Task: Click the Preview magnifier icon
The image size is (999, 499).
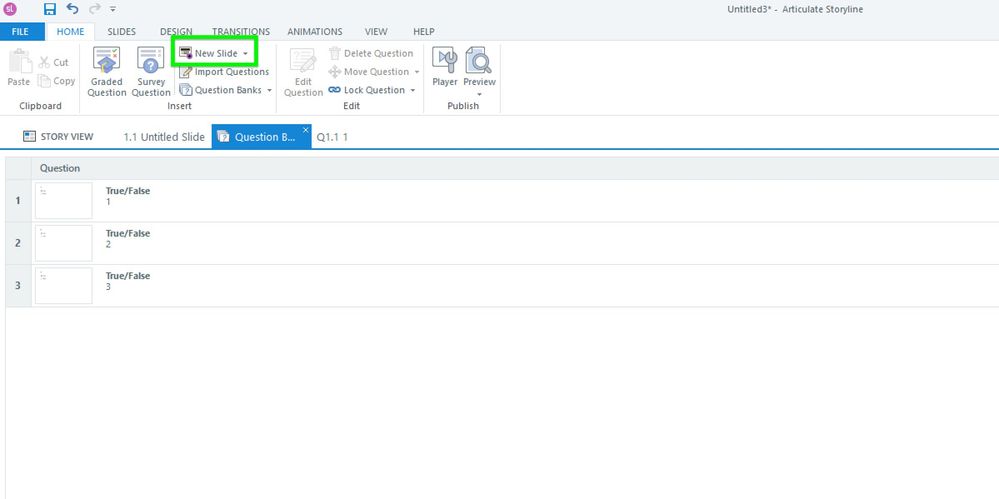Action: 479,60
